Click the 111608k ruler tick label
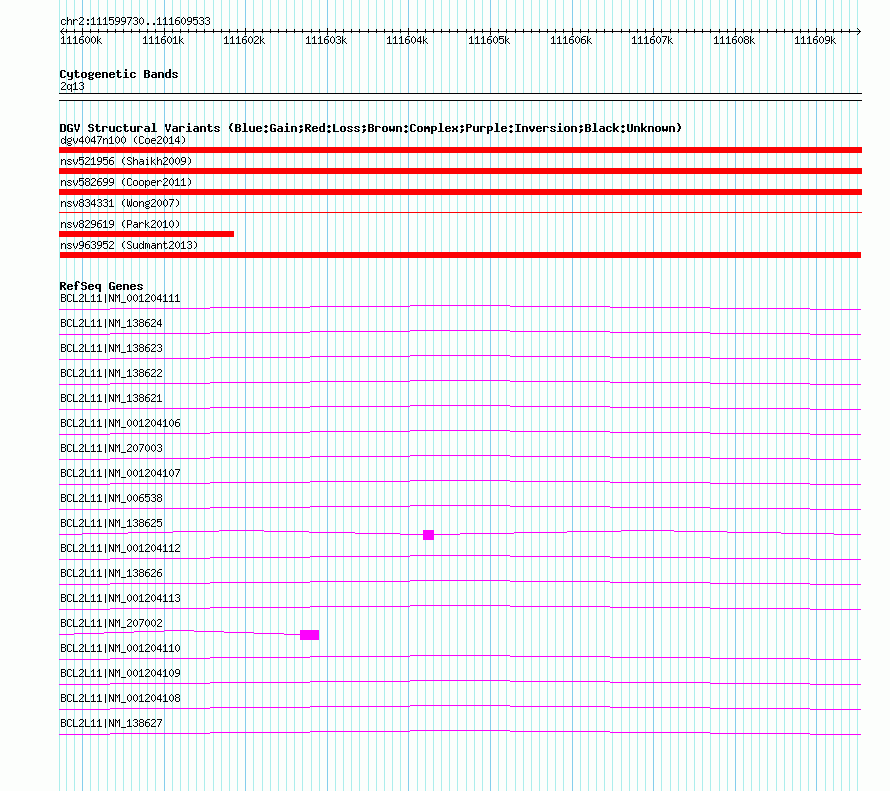The width and height of the screenshot is (890, 791). pyautogui.click(x=734, y=40)
